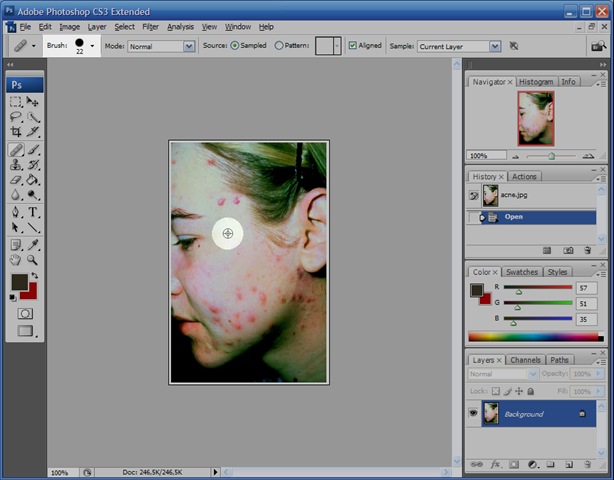Open the Brush picker dropdown
The height and width of the screenshot is (480, 614).
pyautogui.click(x=92, y=46)
